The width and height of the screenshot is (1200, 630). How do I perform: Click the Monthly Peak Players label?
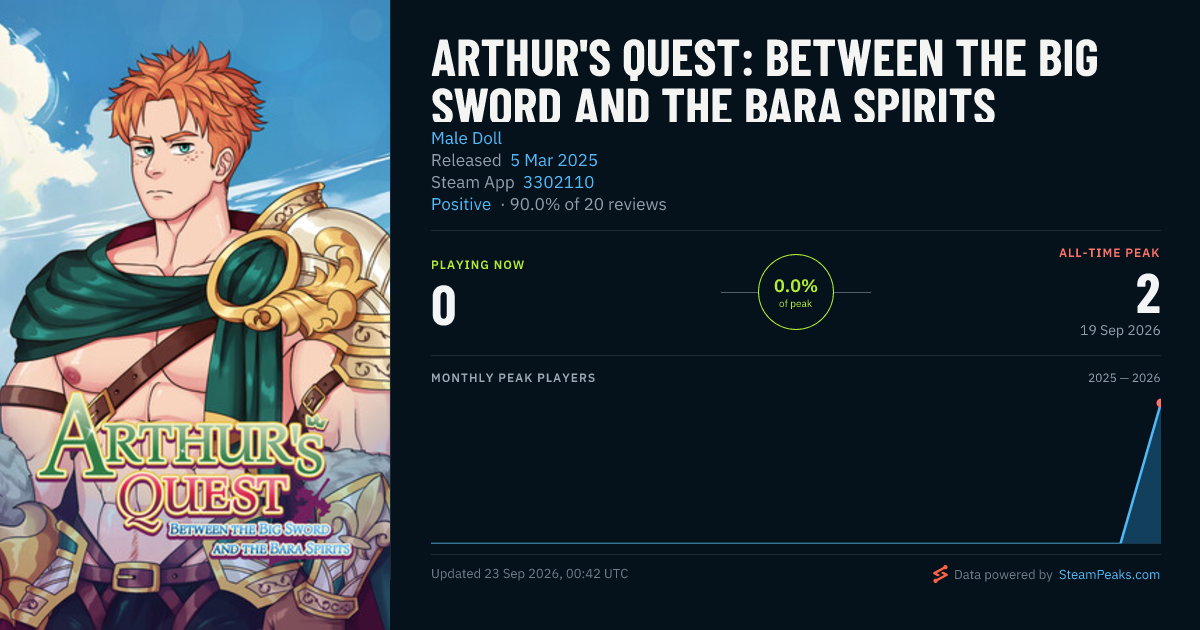pyautogui.click(x=513, y=378)
